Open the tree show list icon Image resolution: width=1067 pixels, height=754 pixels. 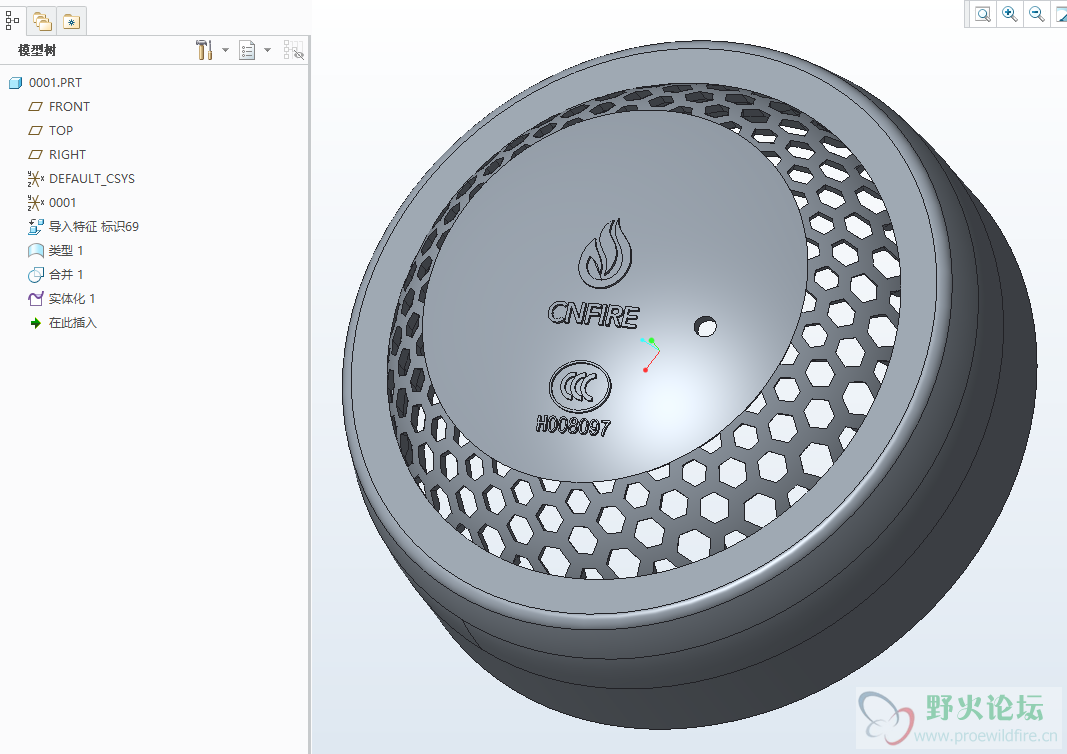point(247,50)
